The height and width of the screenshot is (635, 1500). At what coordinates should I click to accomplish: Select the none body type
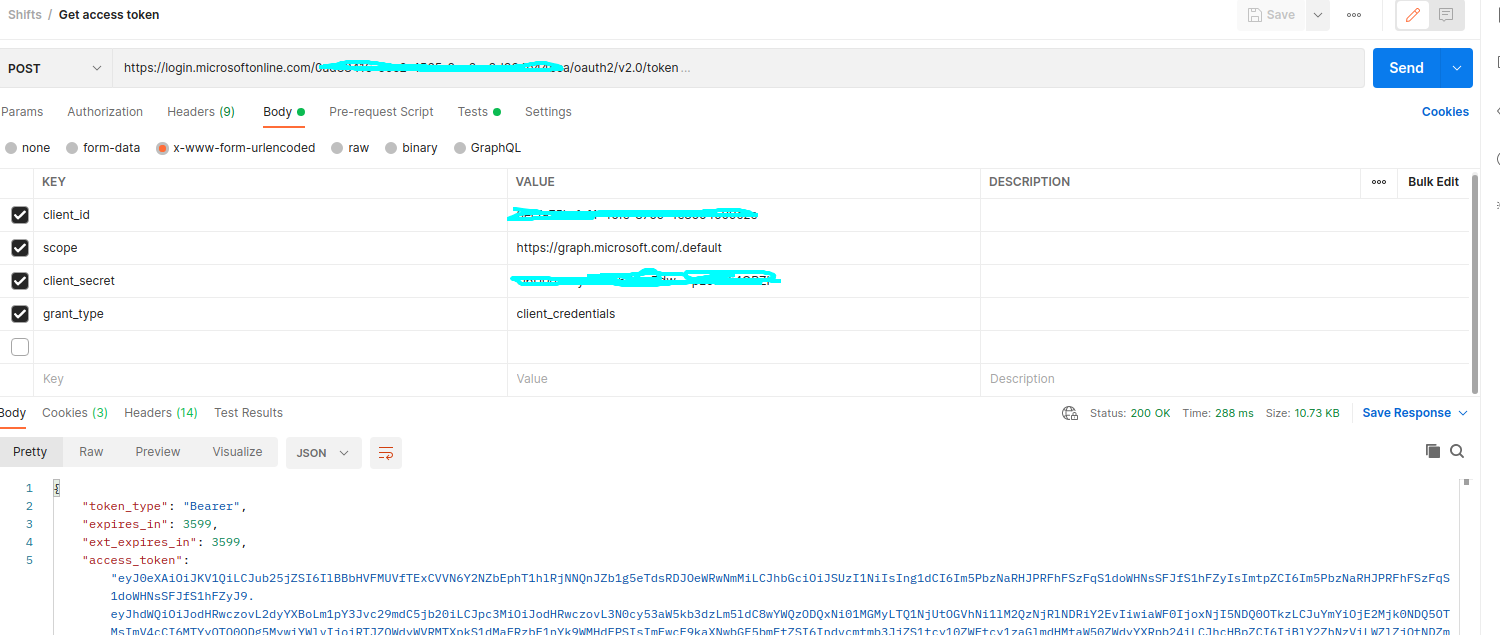[27, 148]
